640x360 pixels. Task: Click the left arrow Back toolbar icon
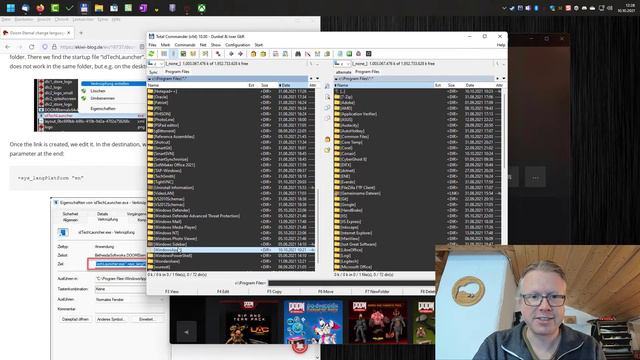[231, 54]
